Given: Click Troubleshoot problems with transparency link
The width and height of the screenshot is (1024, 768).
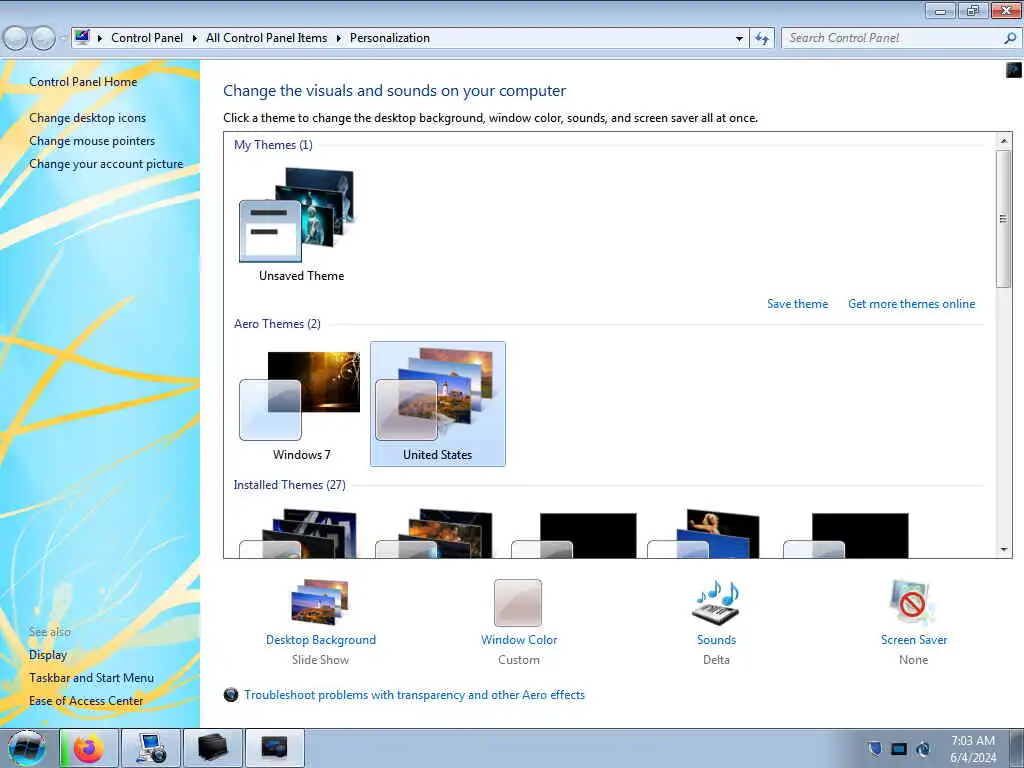Looking at the screenshot, I should [414, 695].
